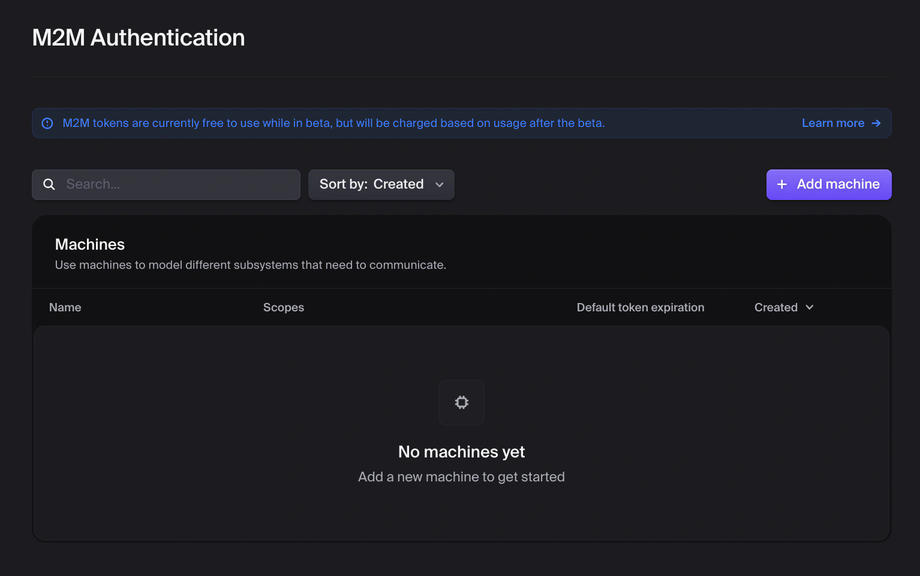Click the info circle icon in the beta banner

click(47, 122)
